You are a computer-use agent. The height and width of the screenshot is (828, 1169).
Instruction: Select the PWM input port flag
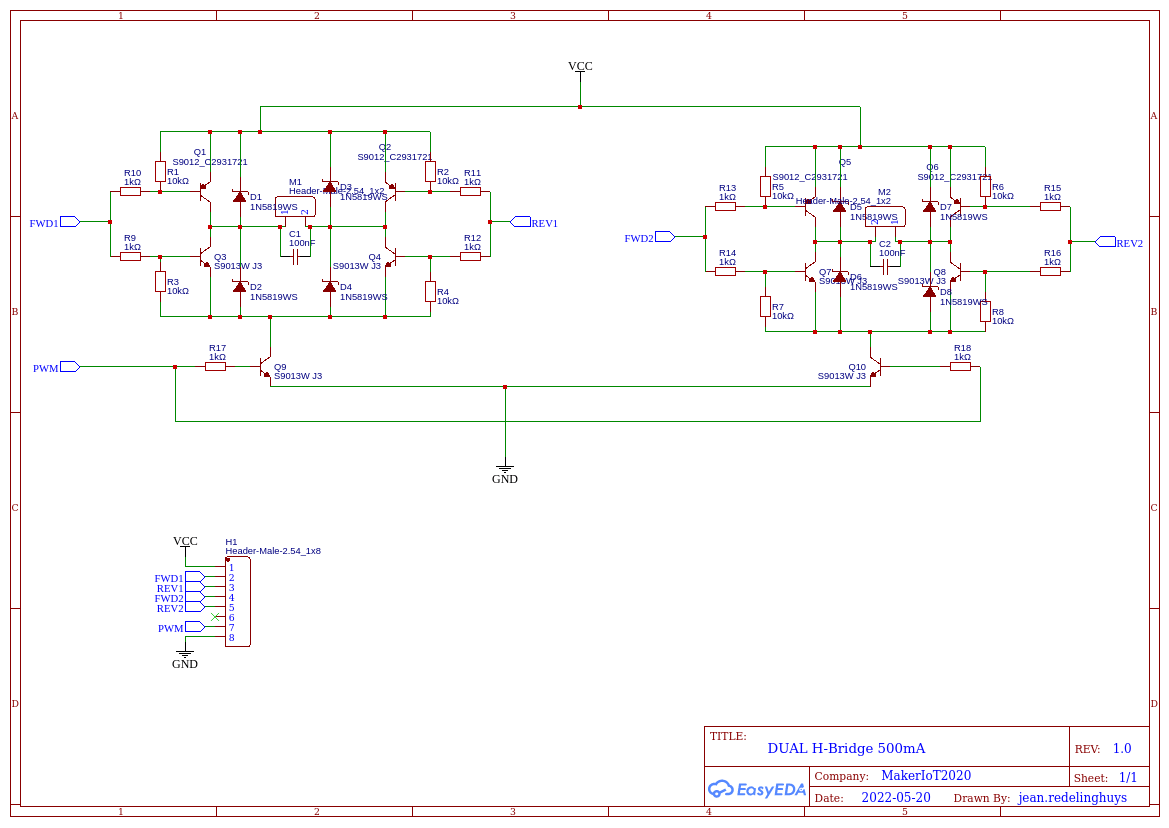pyautogui.click(x=69, y=367)
